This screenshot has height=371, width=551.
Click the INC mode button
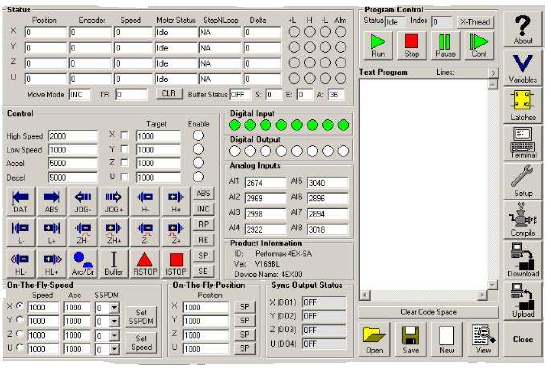[x=203, y=209]
